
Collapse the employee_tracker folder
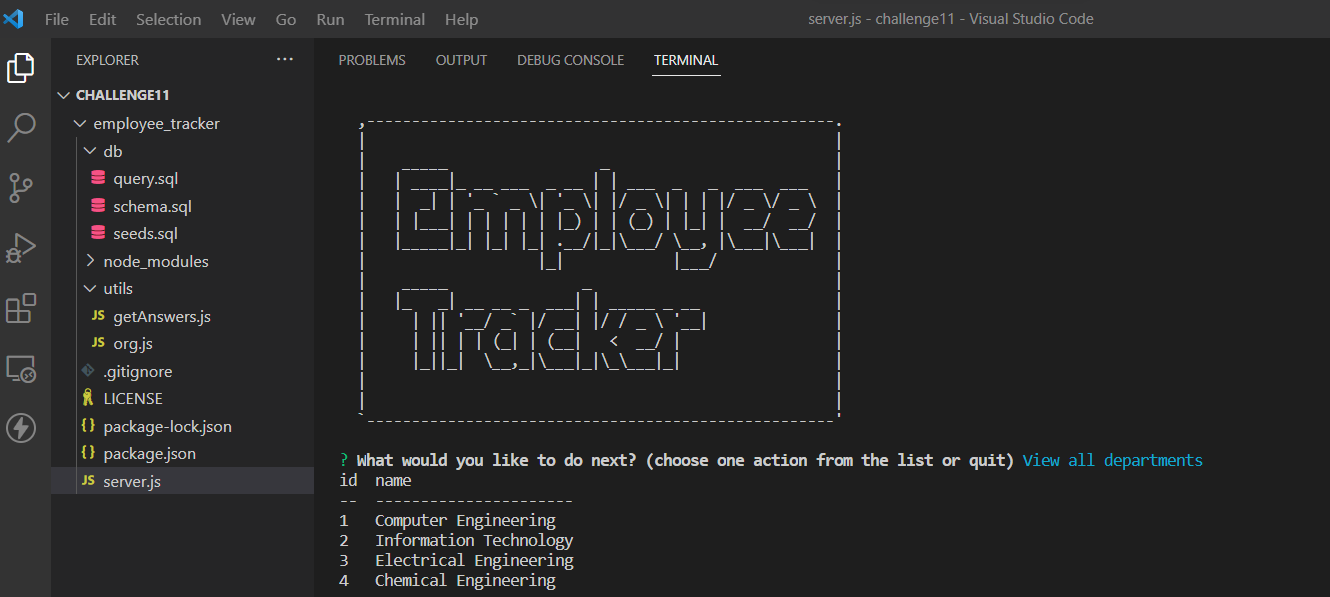click(x=80, y=123)
